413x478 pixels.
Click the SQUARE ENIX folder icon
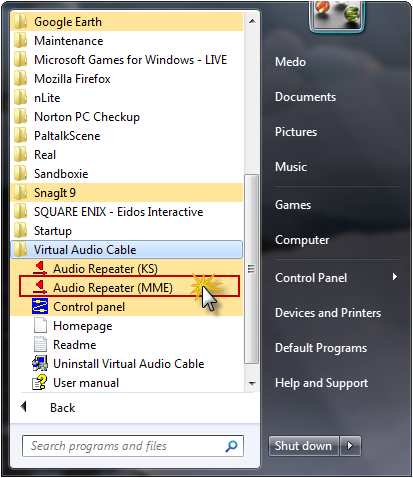21,212
